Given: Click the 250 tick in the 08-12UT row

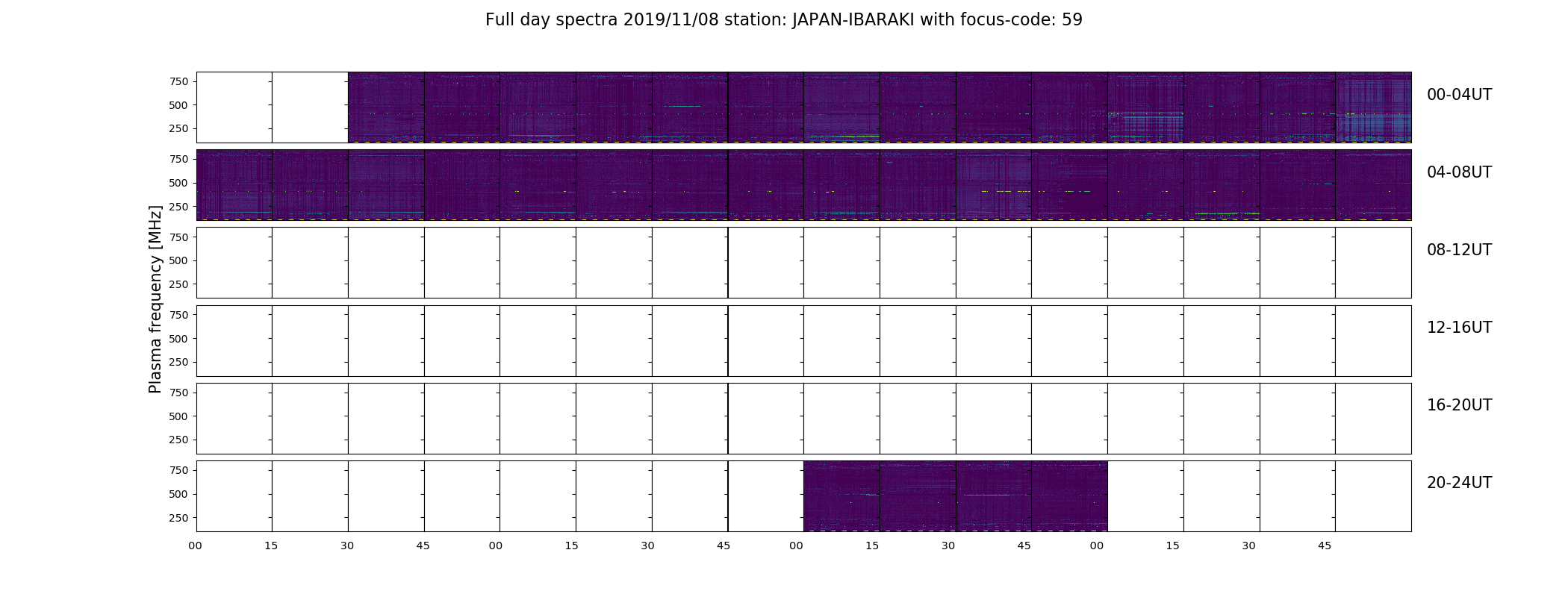Looking at the screenshot, I should [178, 284].
